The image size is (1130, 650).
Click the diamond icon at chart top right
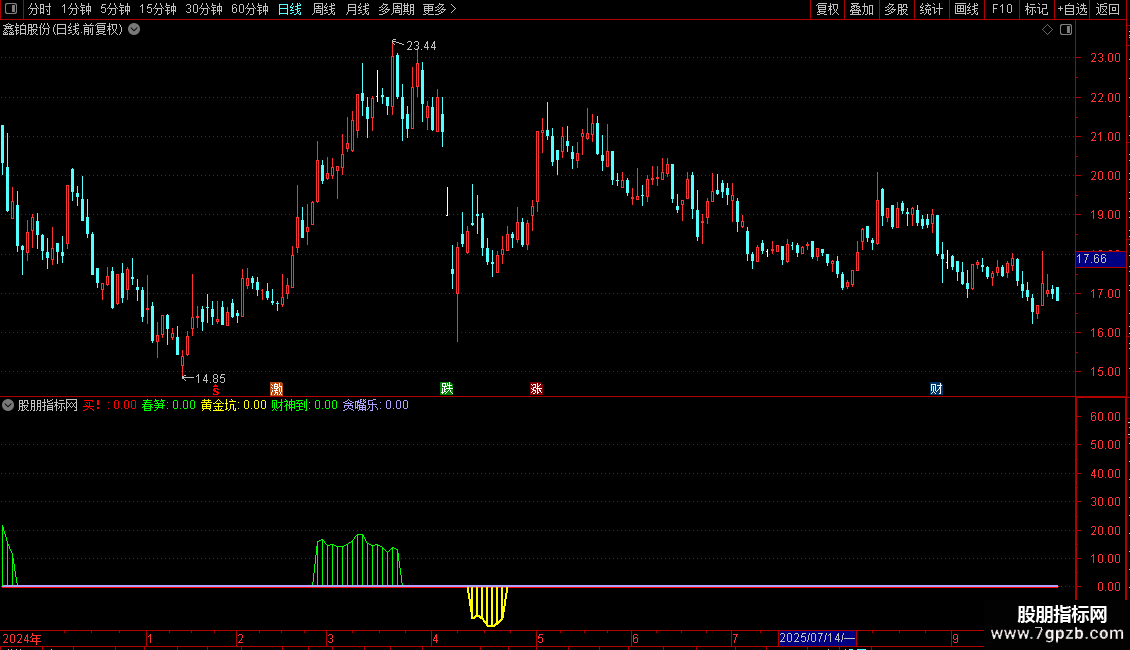pyautogui.click(x=1047, y=30)
